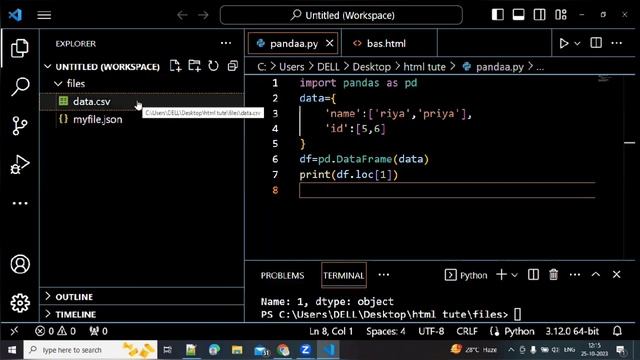Run the Python file

pyautogui.click(x=564, y=43)
